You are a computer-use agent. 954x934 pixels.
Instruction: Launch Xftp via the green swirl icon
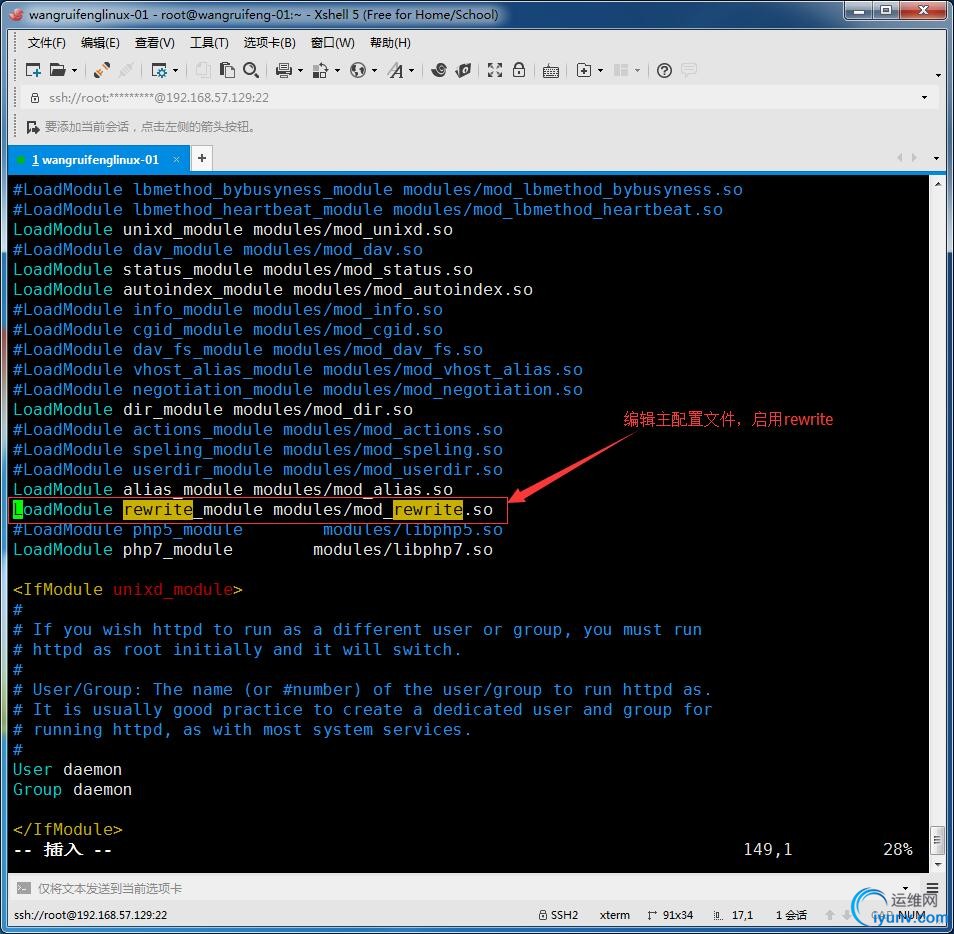point(438,70)
